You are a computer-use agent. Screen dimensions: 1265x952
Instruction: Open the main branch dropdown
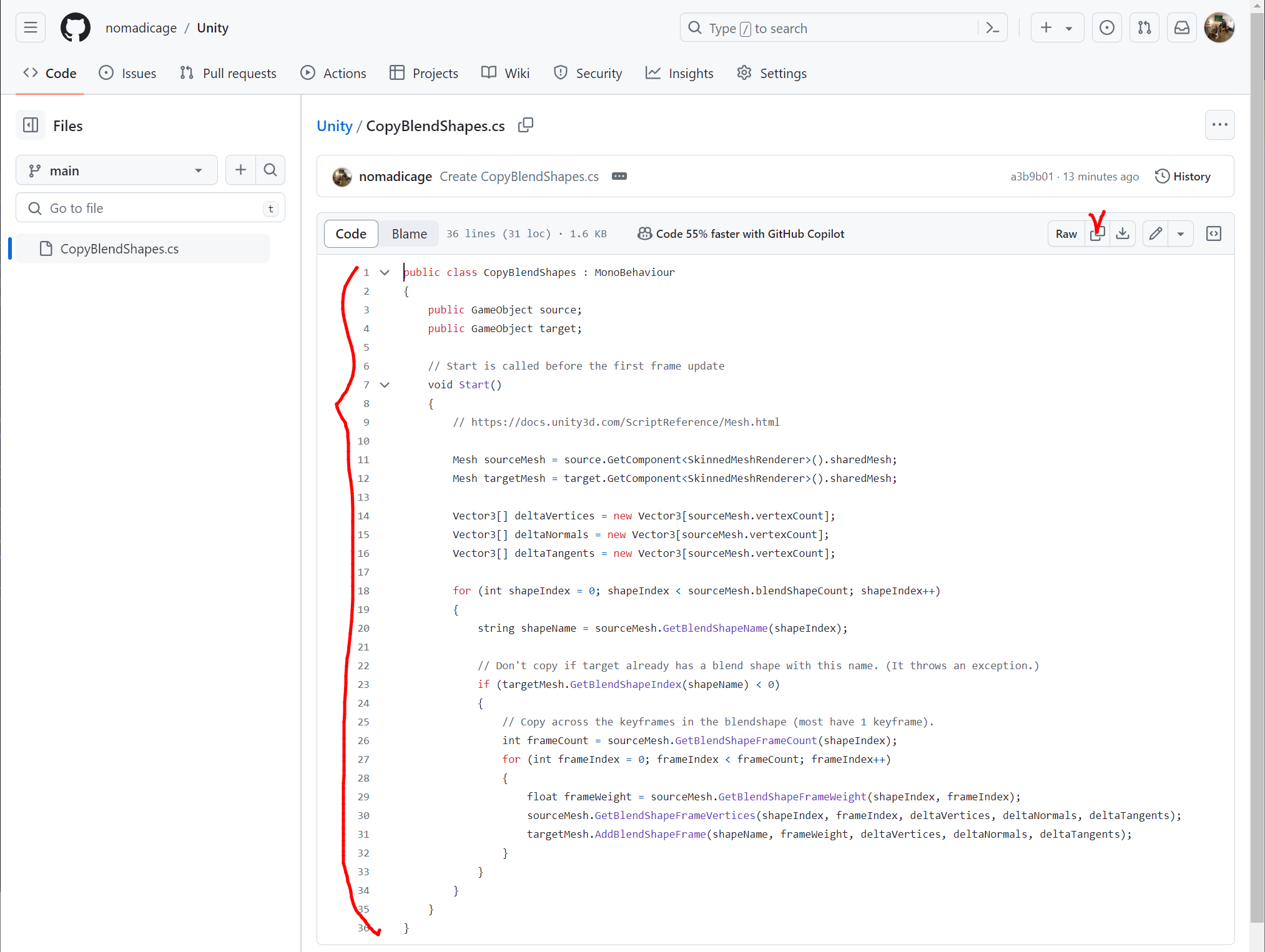116,170
